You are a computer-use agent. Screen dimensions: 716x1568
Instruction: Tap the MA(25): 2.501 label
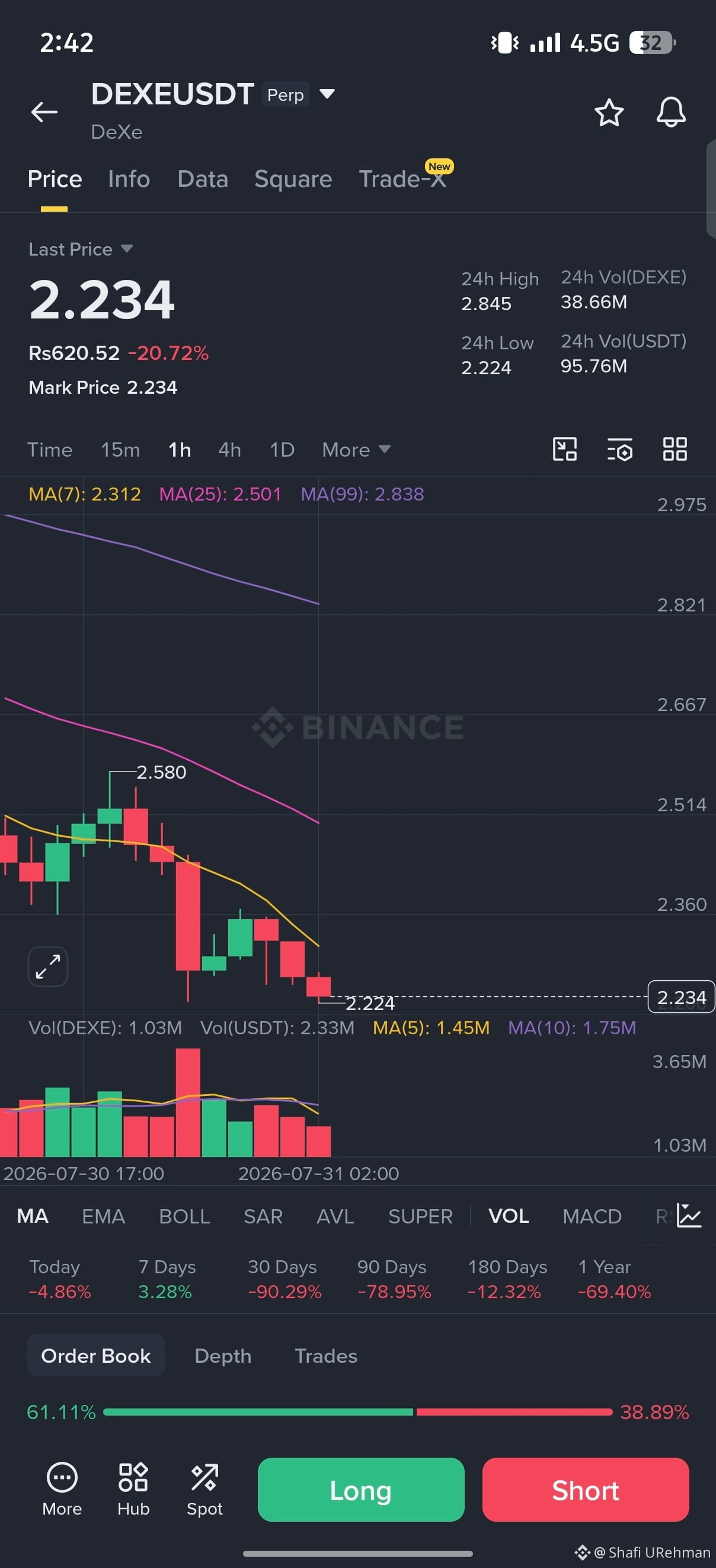[x=220, y=493]
